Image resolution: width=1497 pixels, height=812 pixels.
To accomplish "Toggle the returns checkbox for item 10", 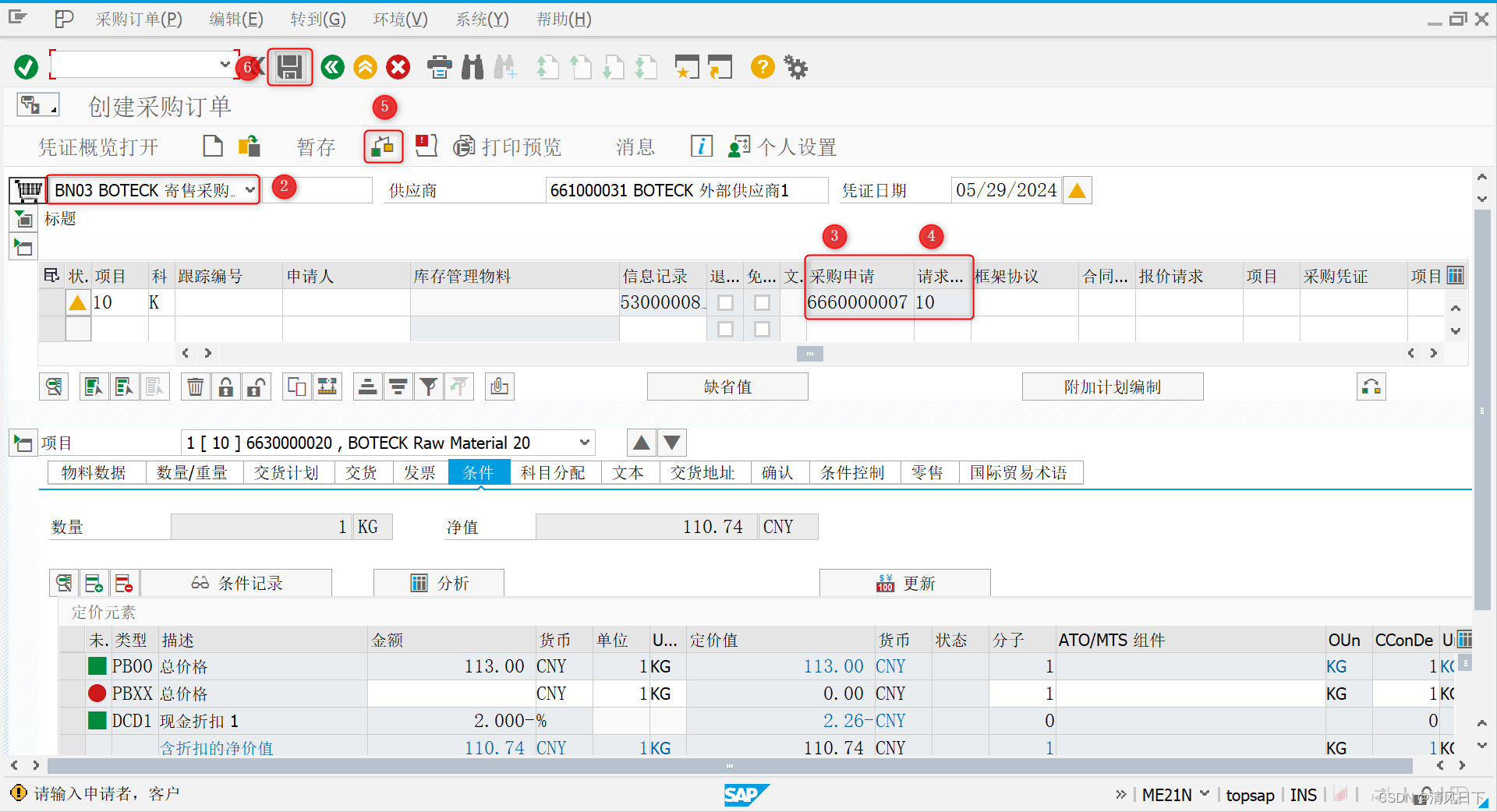I will 725,302.
